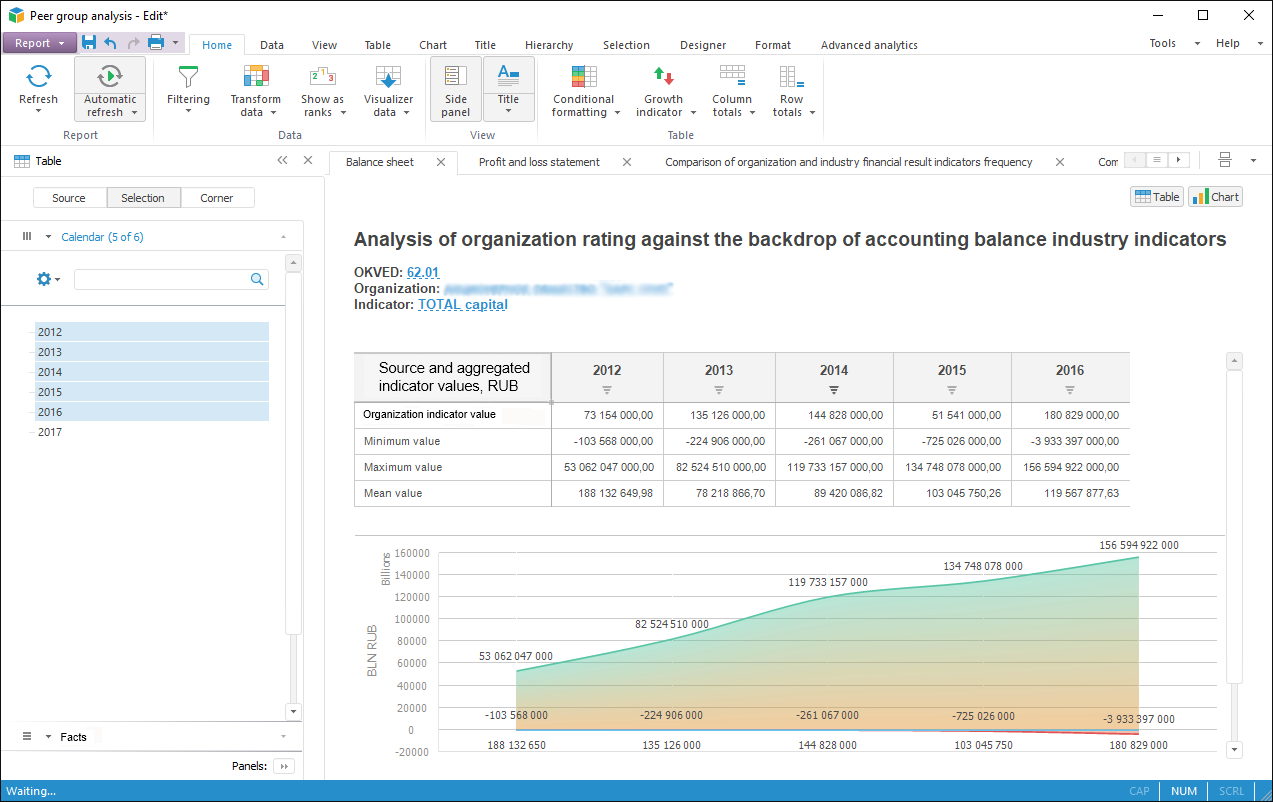Screen dimensions: 1273x802
Task: Click the TOTAL capital indicator link
Action: 462,305
